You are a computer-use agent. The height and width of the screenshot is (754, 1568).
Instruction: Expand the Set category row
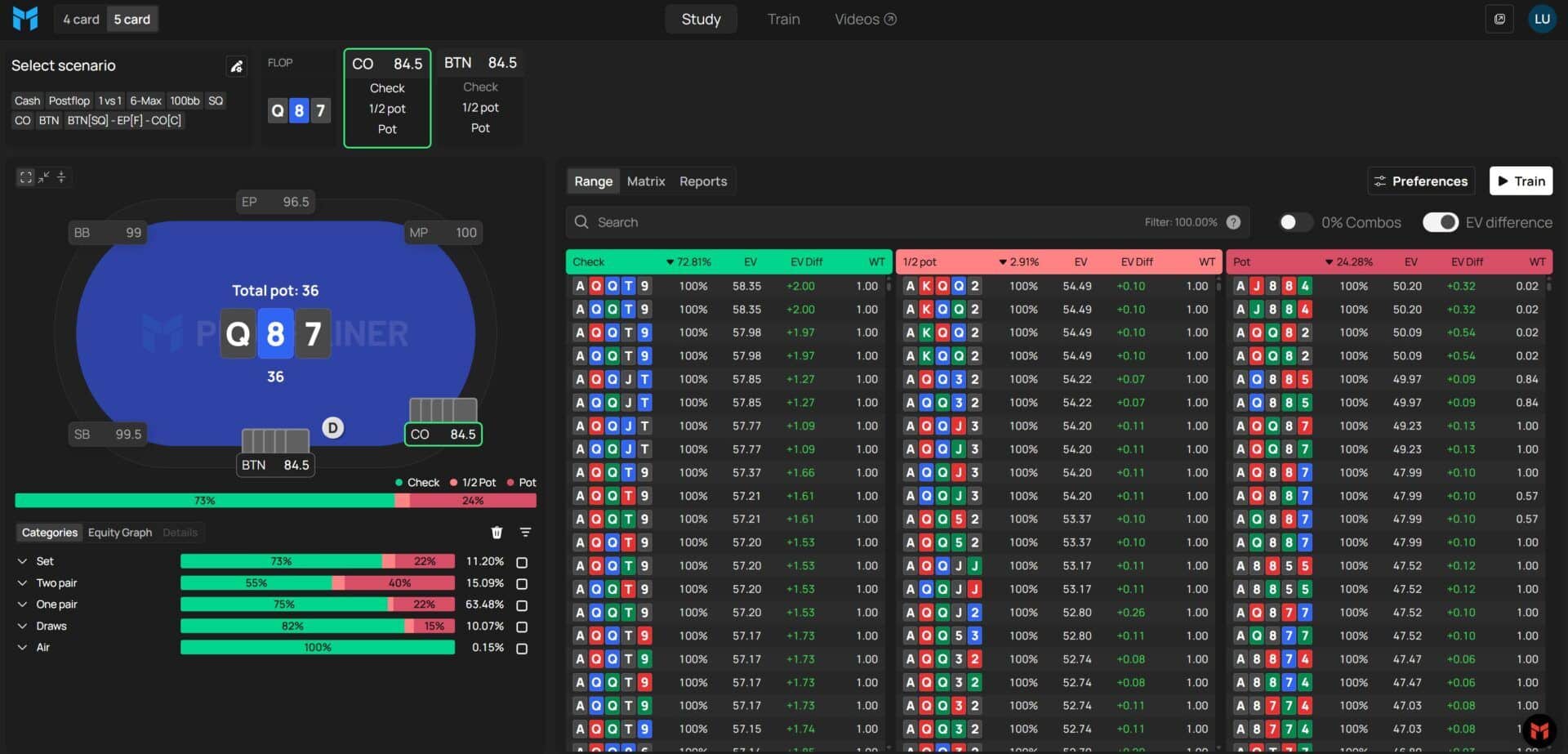pos(22,561)
